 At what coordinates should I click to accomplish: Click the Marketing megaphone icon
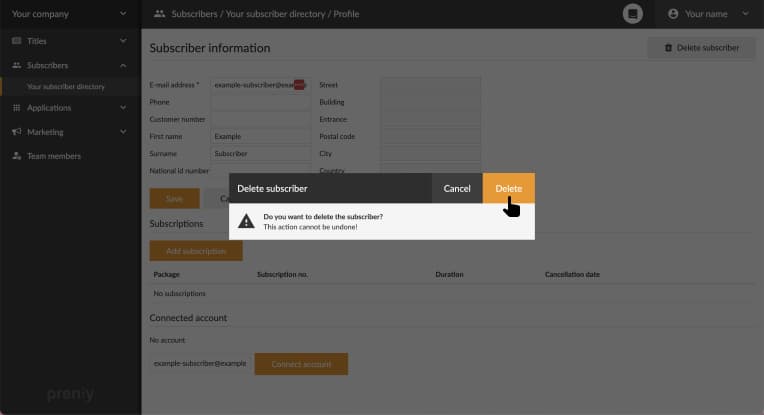17,132
